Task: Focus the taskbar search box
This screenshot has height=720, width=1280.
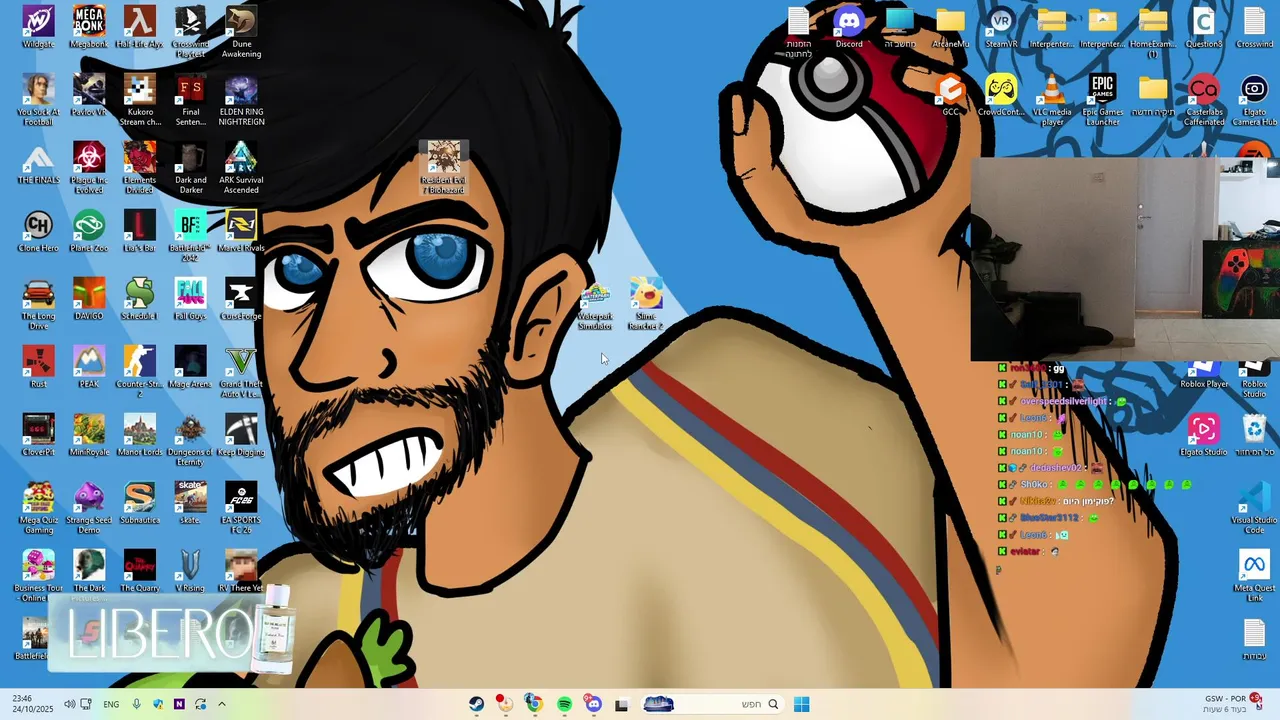Action: [712, 704]
